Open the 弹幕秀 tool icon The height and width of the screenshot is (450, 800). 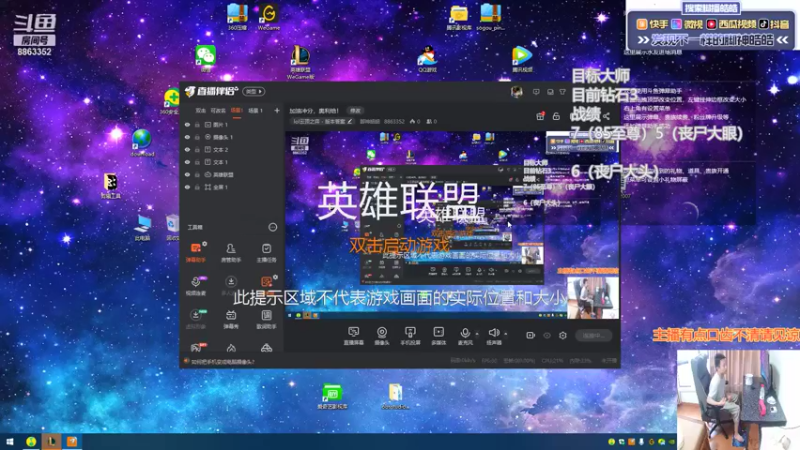click(231, 319)
